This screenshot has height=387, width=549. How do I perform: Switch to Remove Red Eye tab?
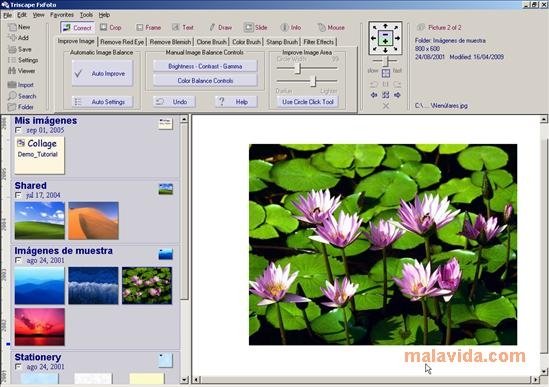click(x=122, y=42)
